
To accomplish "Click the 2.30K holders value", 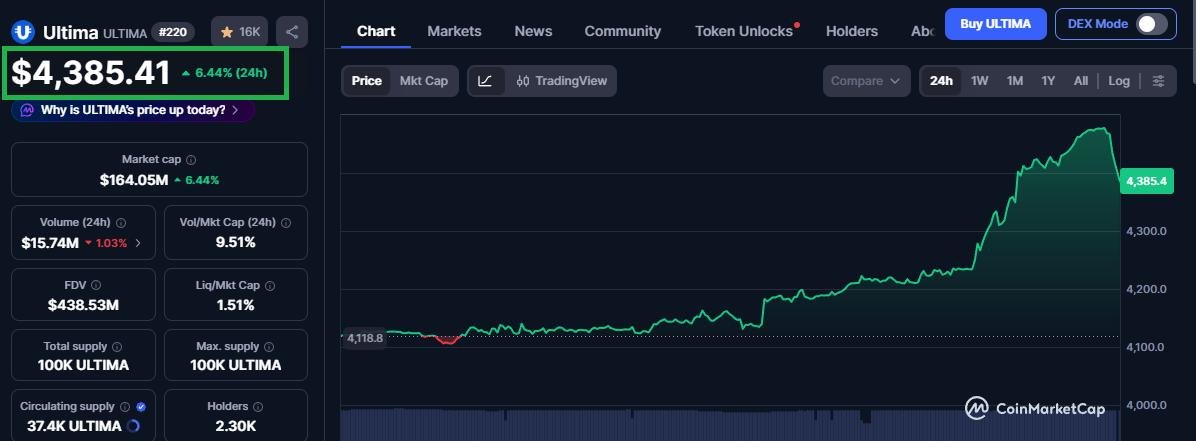I will coord(236,426).
